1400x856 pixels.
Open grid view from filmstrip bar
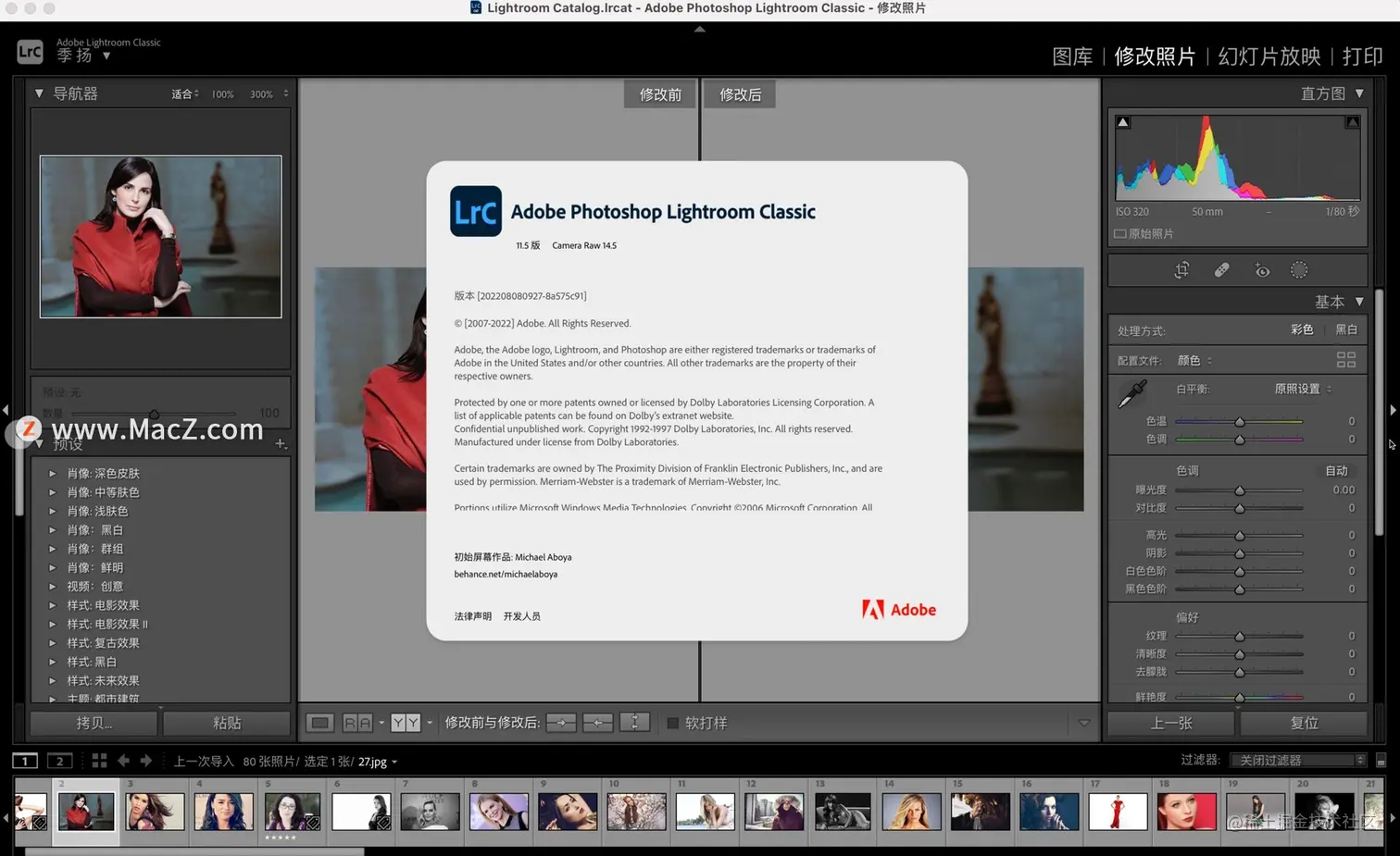point(100,761)
